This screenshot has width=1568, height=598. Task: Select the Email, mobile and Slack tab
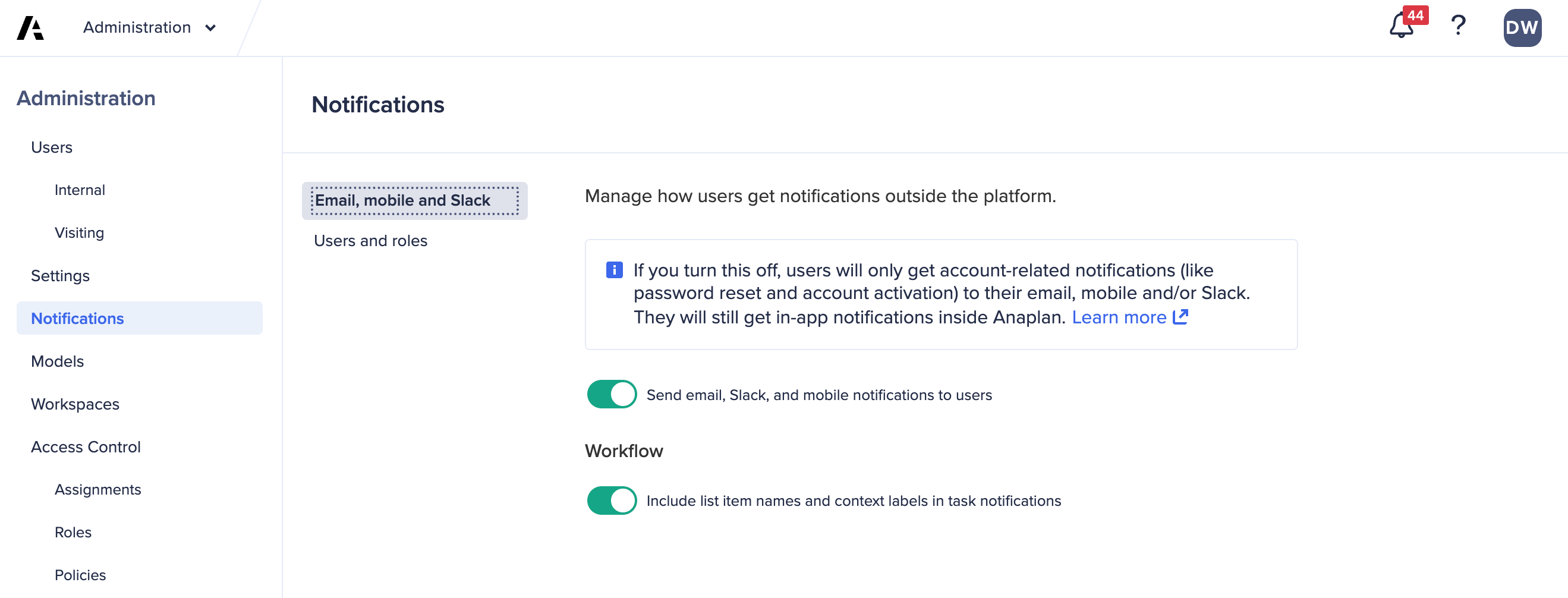(414, 200)
